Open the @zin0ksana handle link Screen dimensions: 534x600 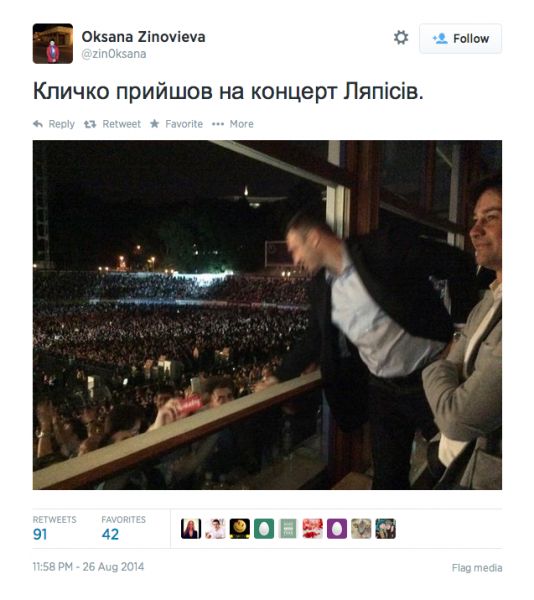114,54
